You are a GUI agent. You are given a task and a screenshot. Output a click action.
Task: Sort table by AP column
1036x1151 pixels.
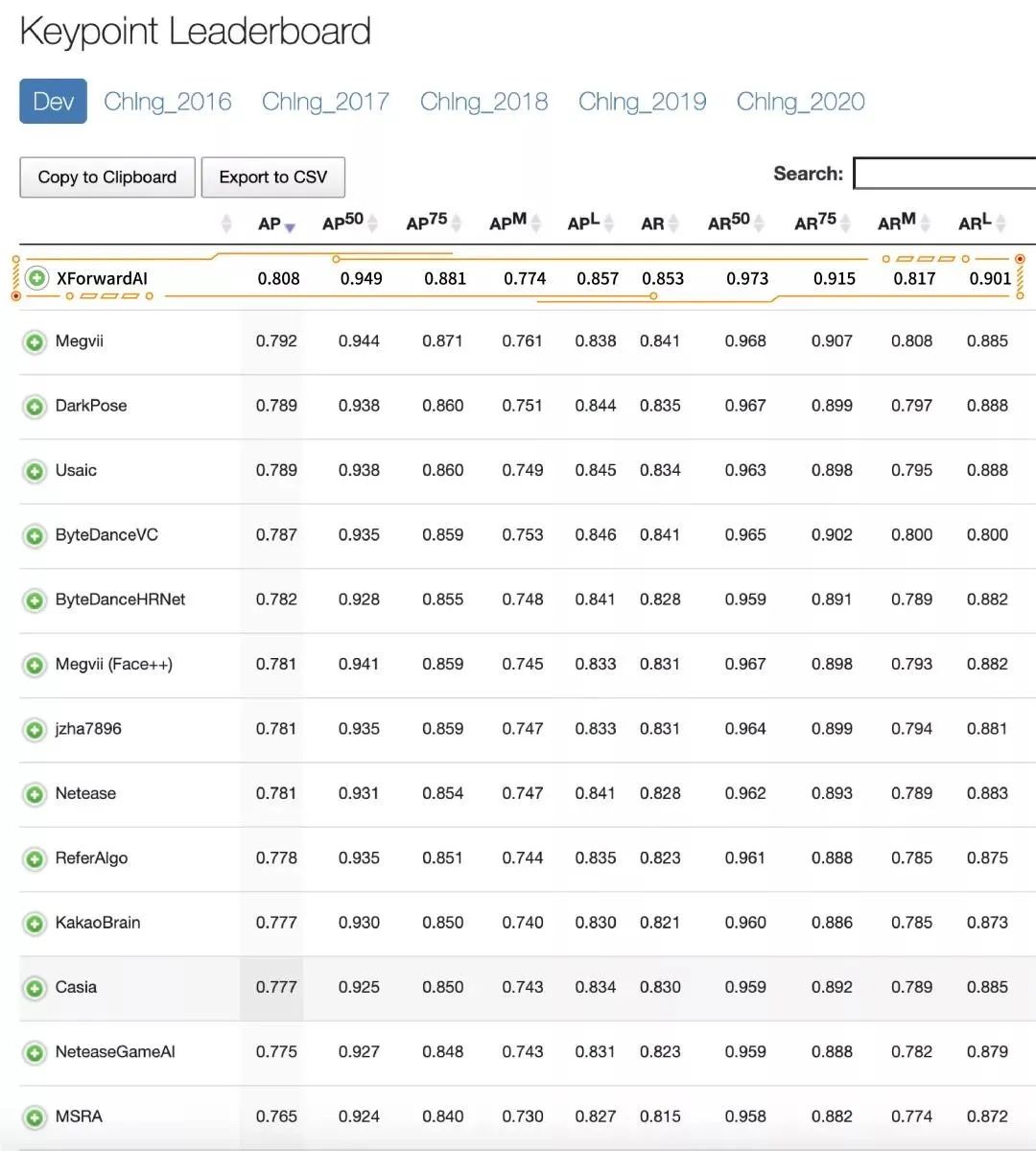pyautogui.click(x=276, y=223)
